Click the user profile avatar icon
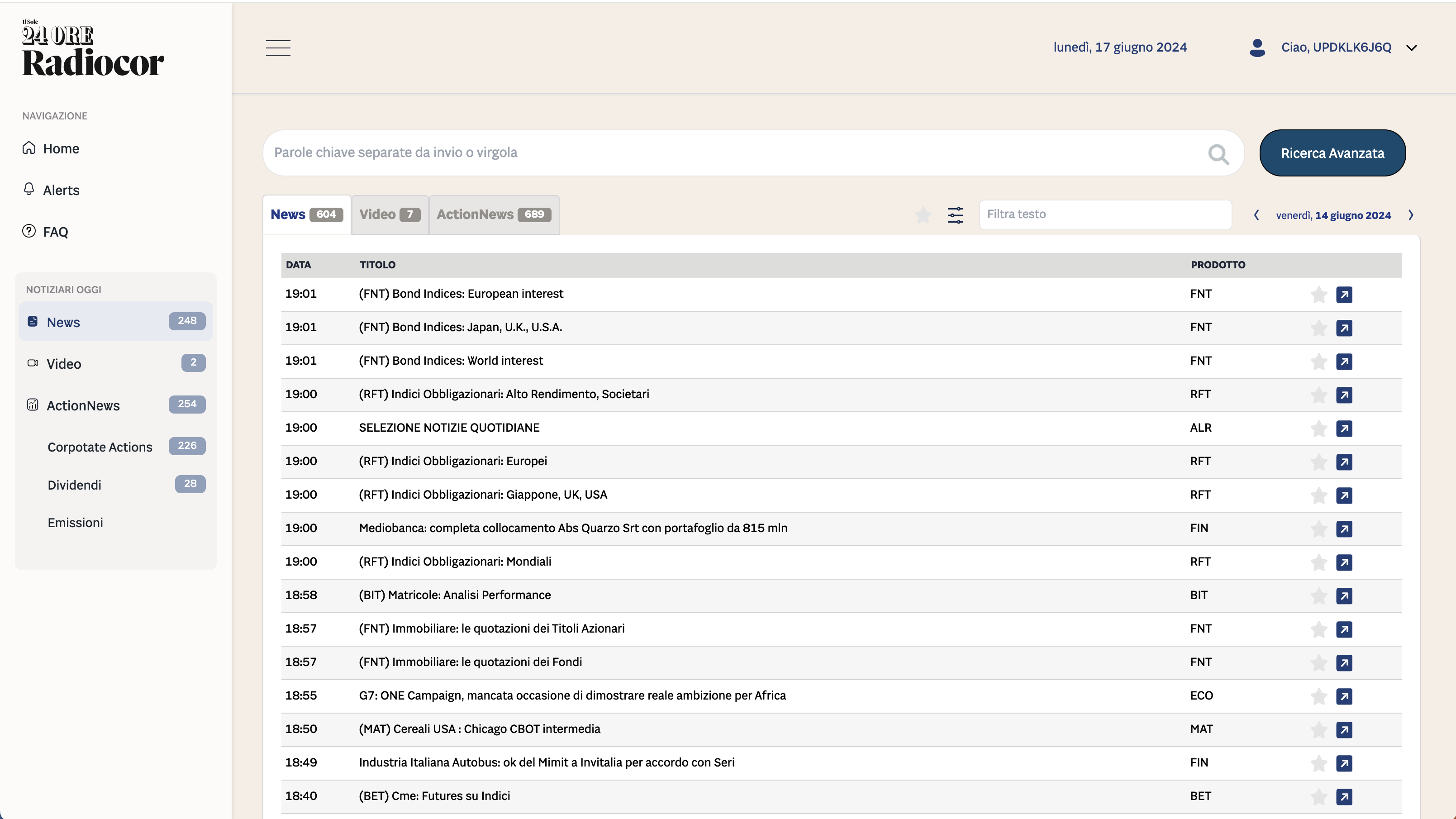Image resolution: width=1456 pixels, height=819 pixels. pyautogui.click(x=1256, y=48)
